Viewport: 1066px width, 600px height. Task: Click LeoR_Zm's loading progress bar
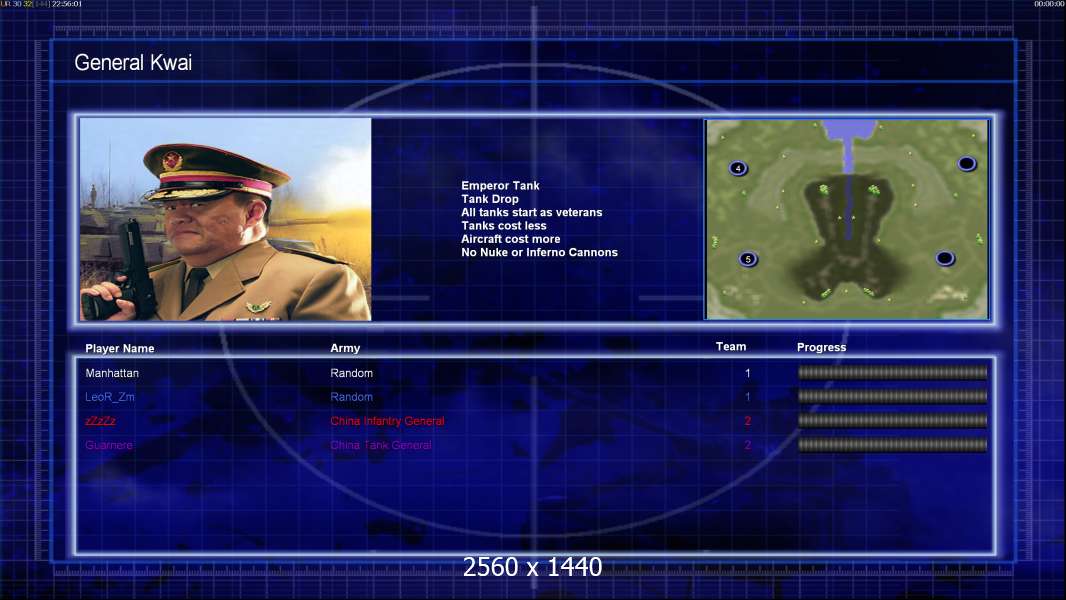coord(893,396)
